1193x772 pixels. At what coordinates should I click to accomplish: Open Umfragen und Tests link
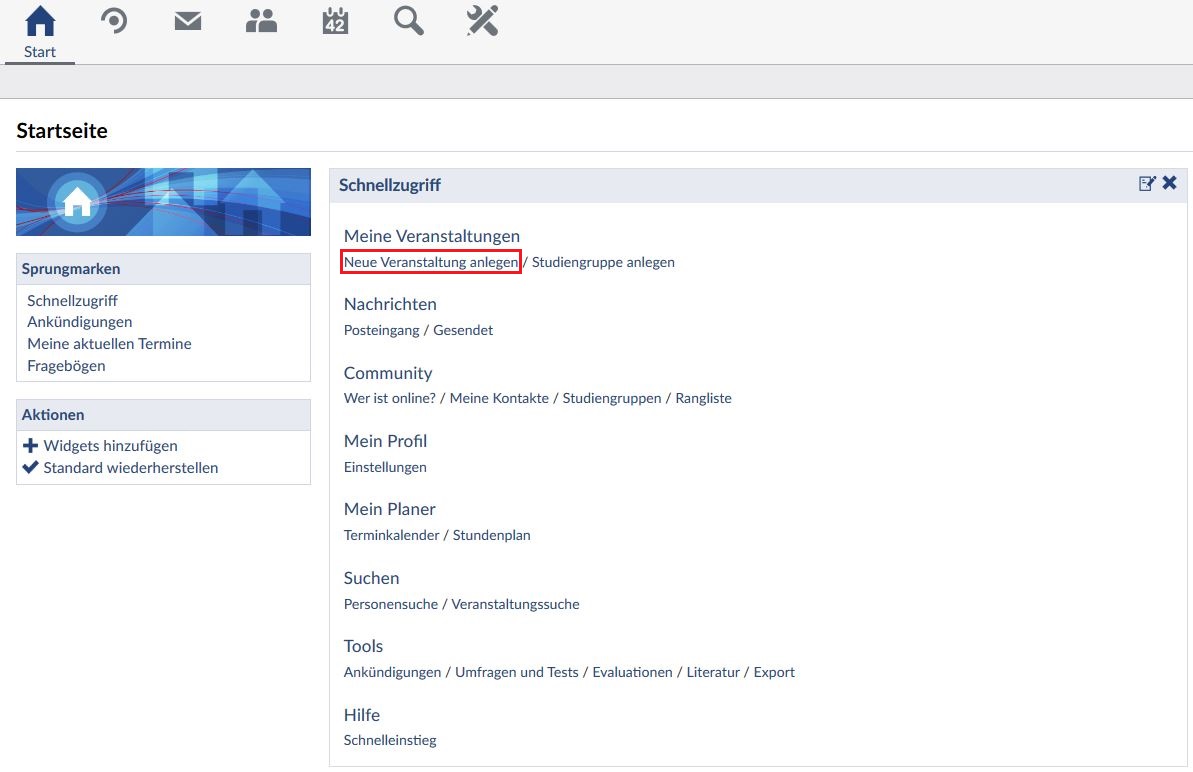[516, 672]
